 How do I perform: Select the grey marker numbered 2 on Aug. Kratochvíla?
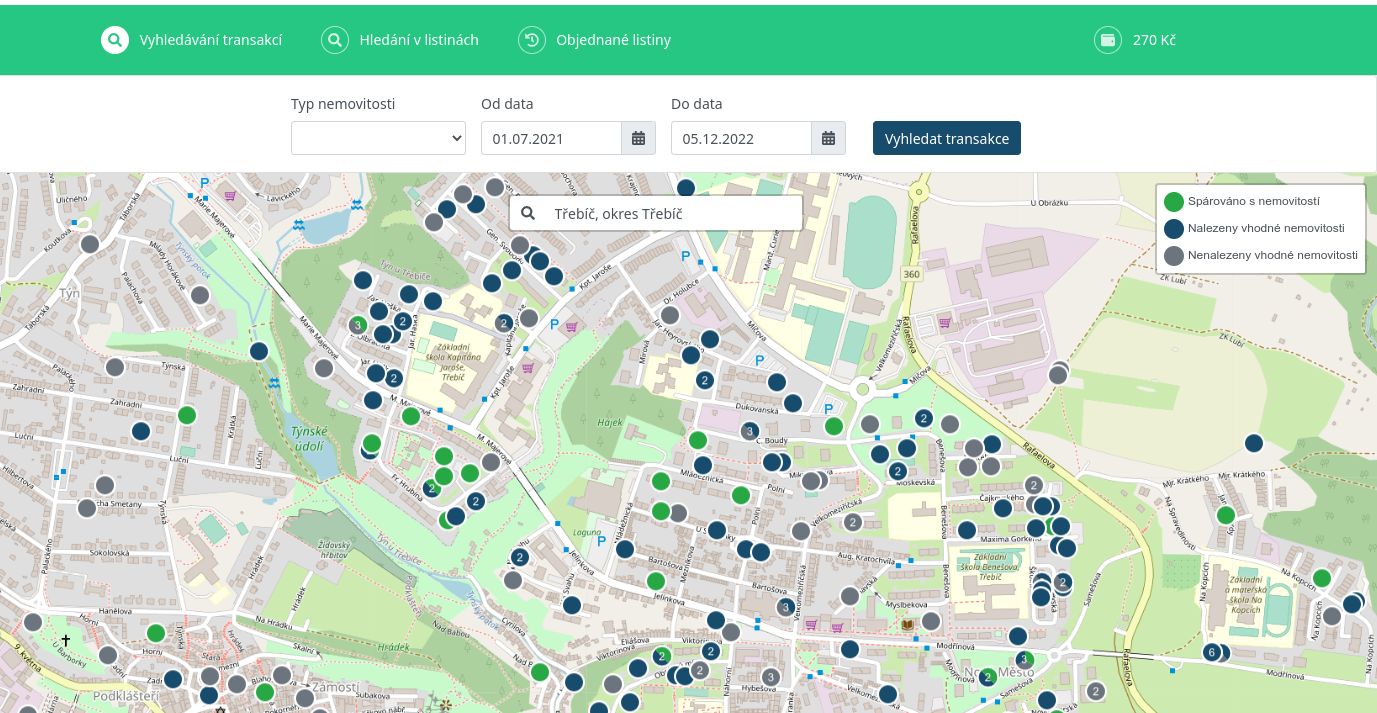853,522
